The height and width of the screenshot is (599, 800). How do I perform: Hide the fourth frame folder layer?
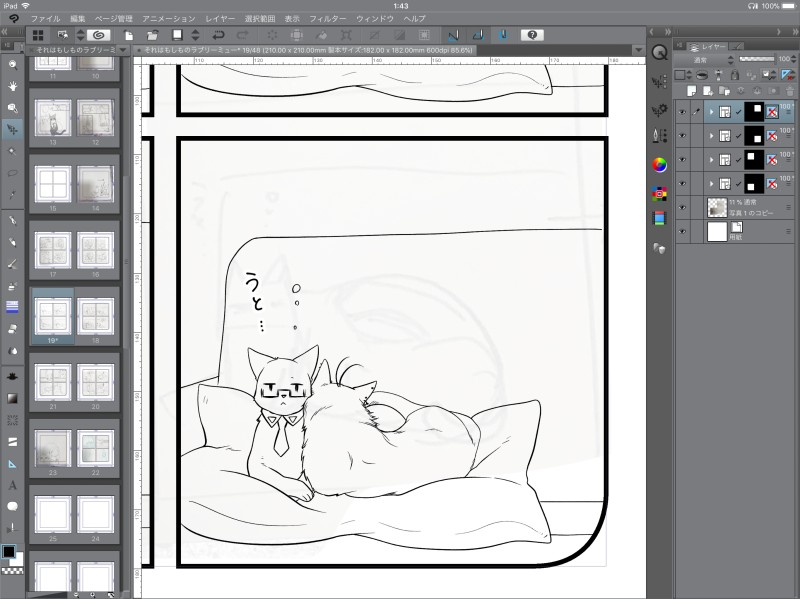(682, 184)
